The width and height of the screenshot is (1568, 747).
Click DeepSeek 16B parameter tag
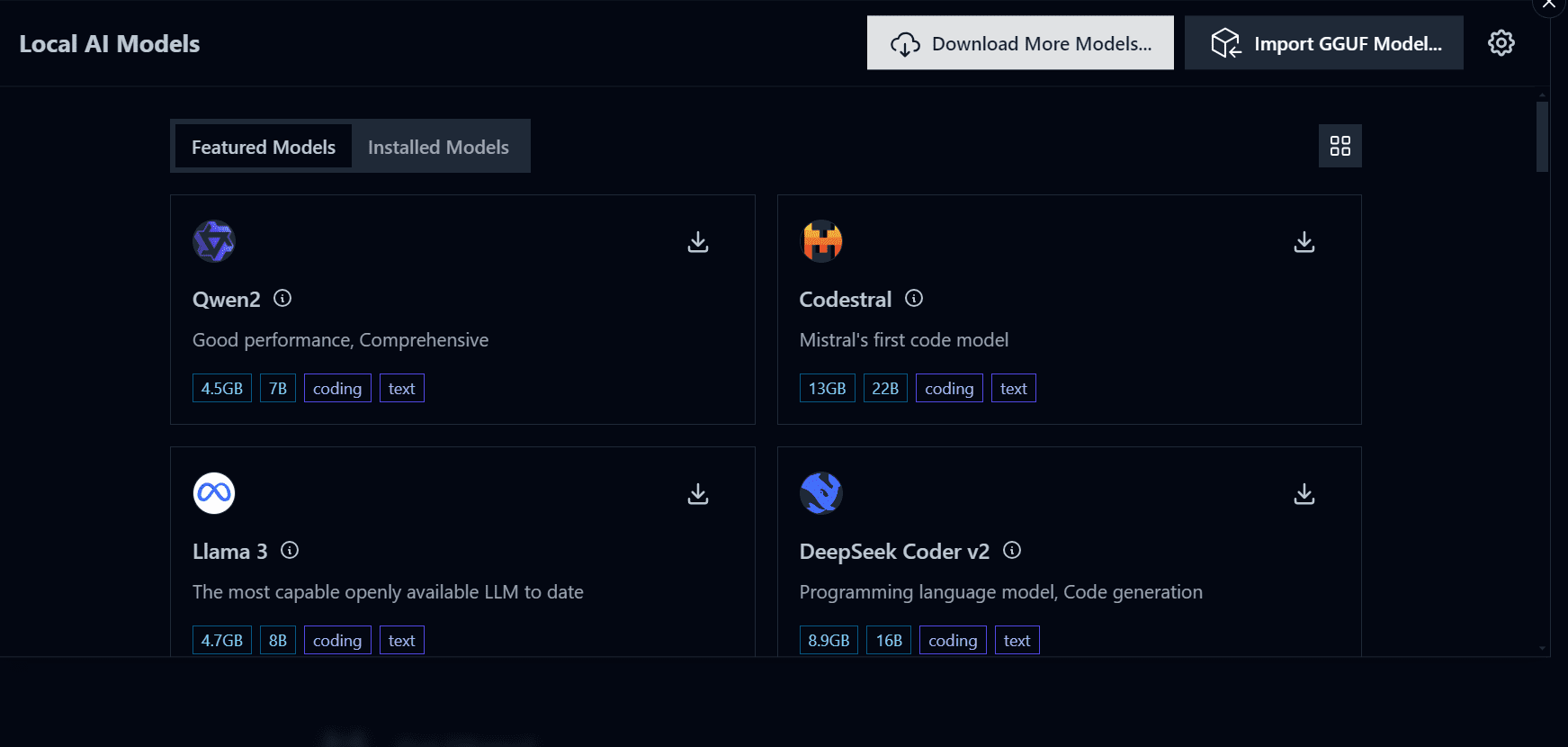(889, 640)
